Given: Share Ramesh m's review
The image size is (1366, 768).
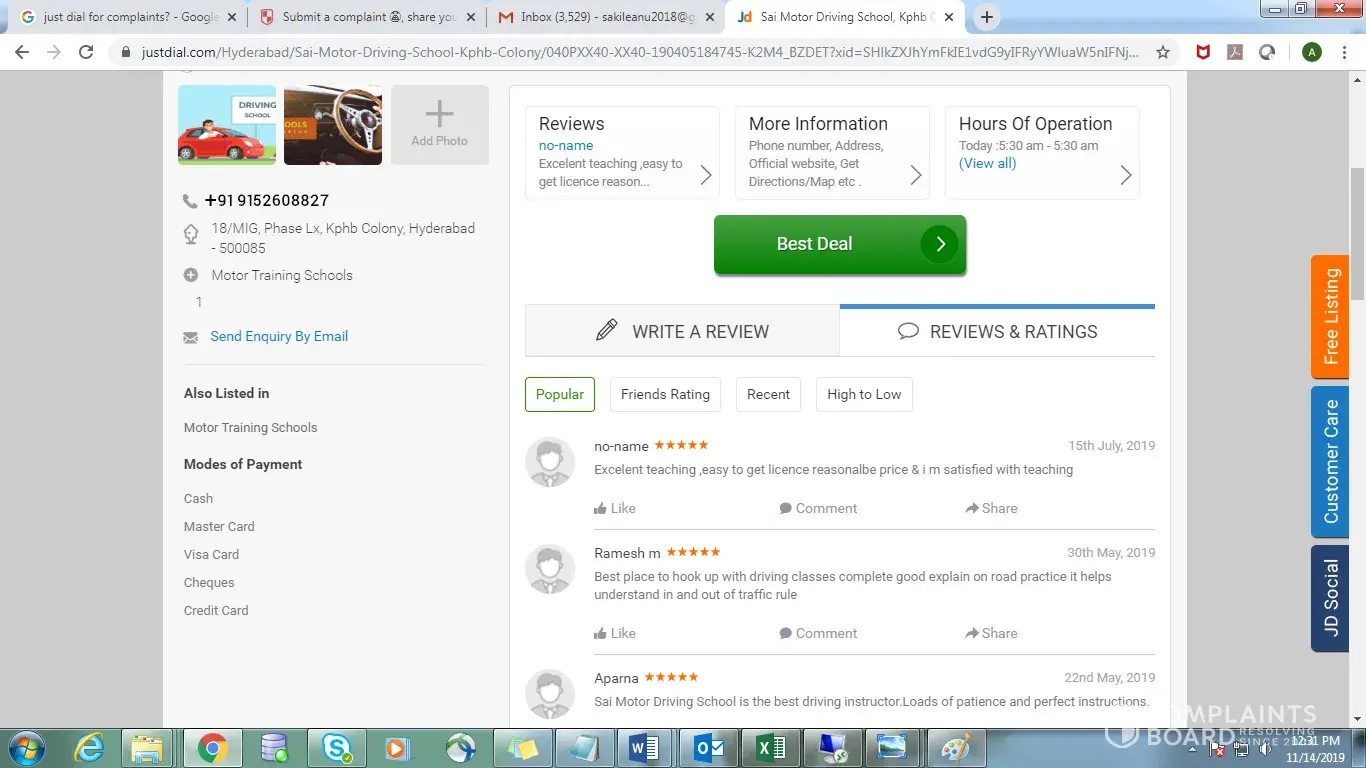Looking at the screenshot, I should click(x=991, y=633).
